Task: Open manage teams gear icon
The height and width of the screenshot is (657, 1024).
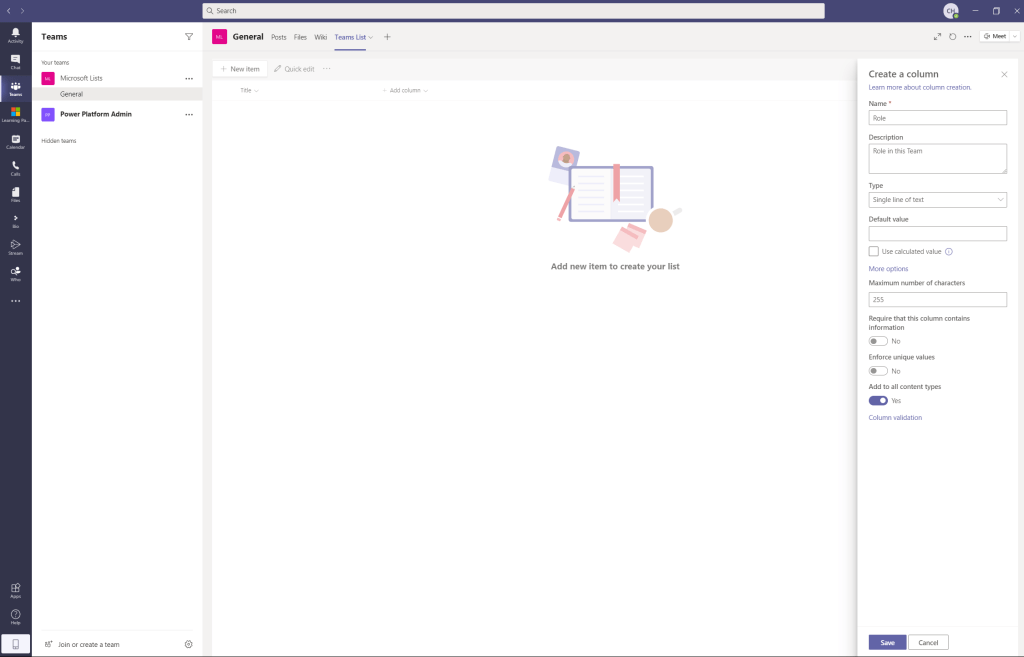Action: 189,645
